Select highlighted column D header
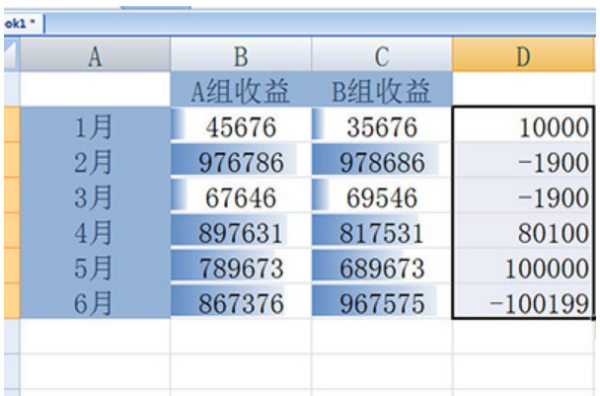This screenshot has width=600, height=396. 523,54
